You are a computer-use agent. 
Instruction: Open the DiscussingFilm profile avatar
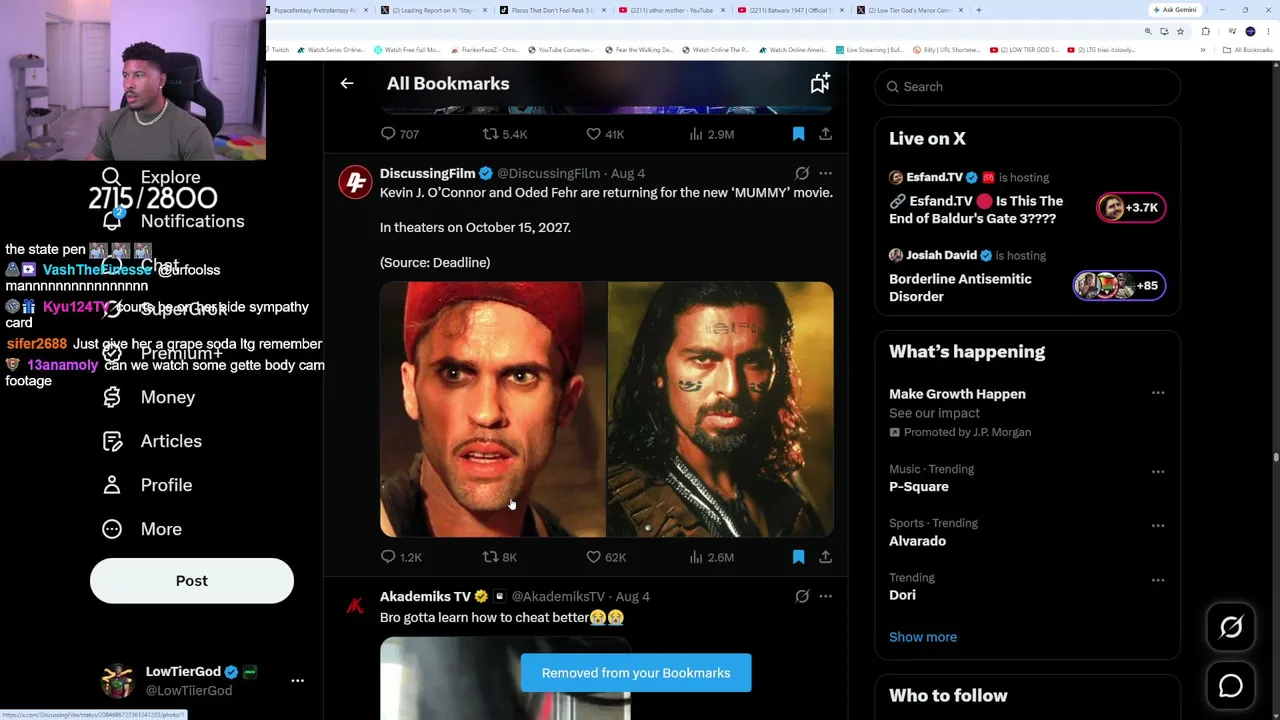(355, 182)
